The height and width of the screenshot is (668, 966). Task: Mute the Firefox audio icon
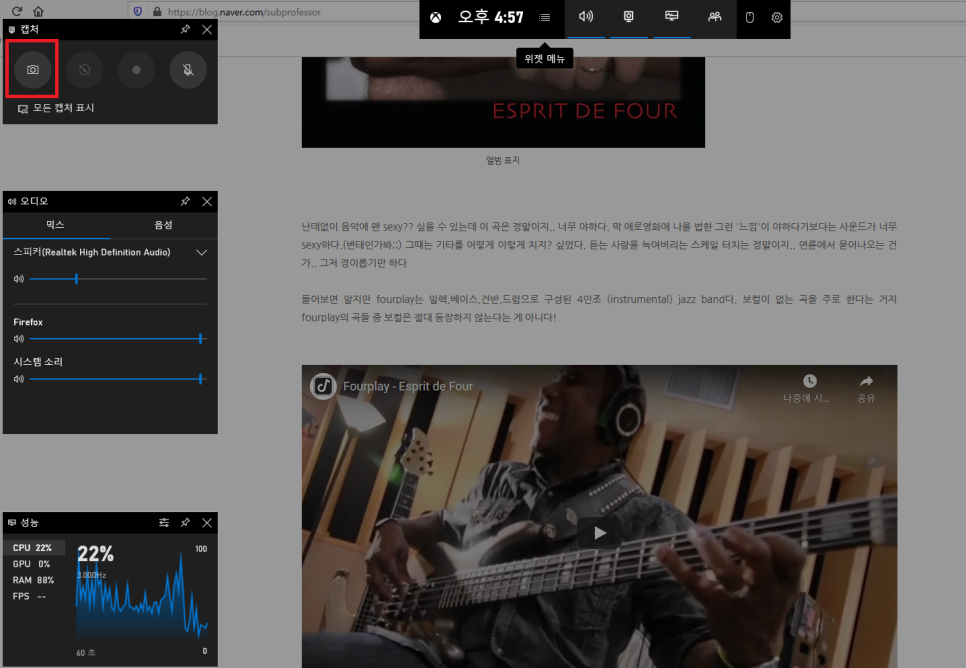point(18,339)
